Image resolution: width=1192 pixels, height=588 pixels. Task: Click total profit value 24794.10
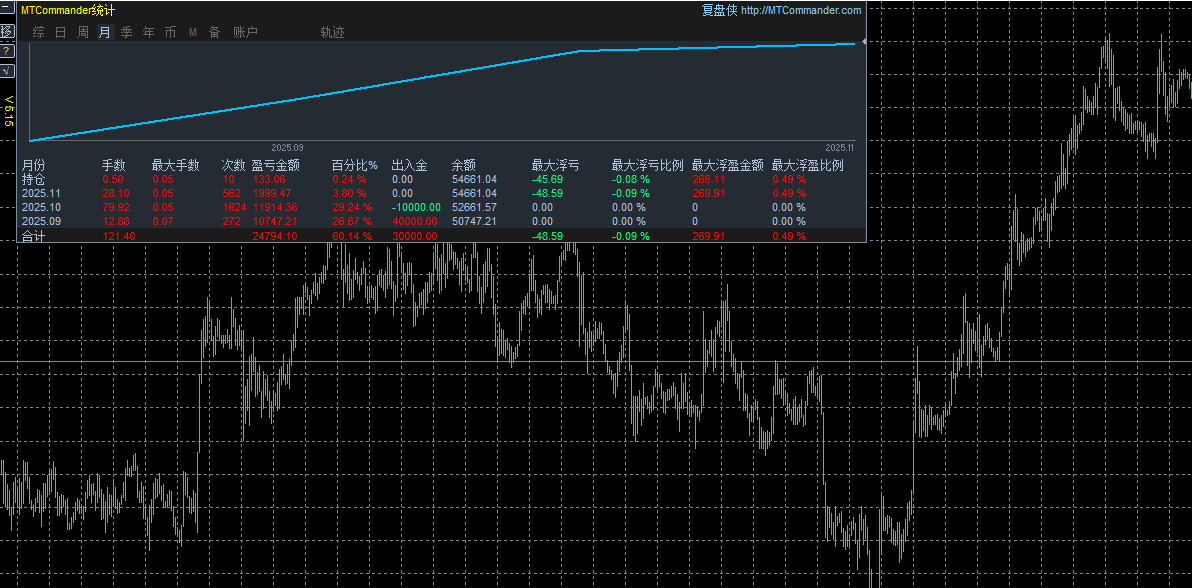click(x=274, y=236)
